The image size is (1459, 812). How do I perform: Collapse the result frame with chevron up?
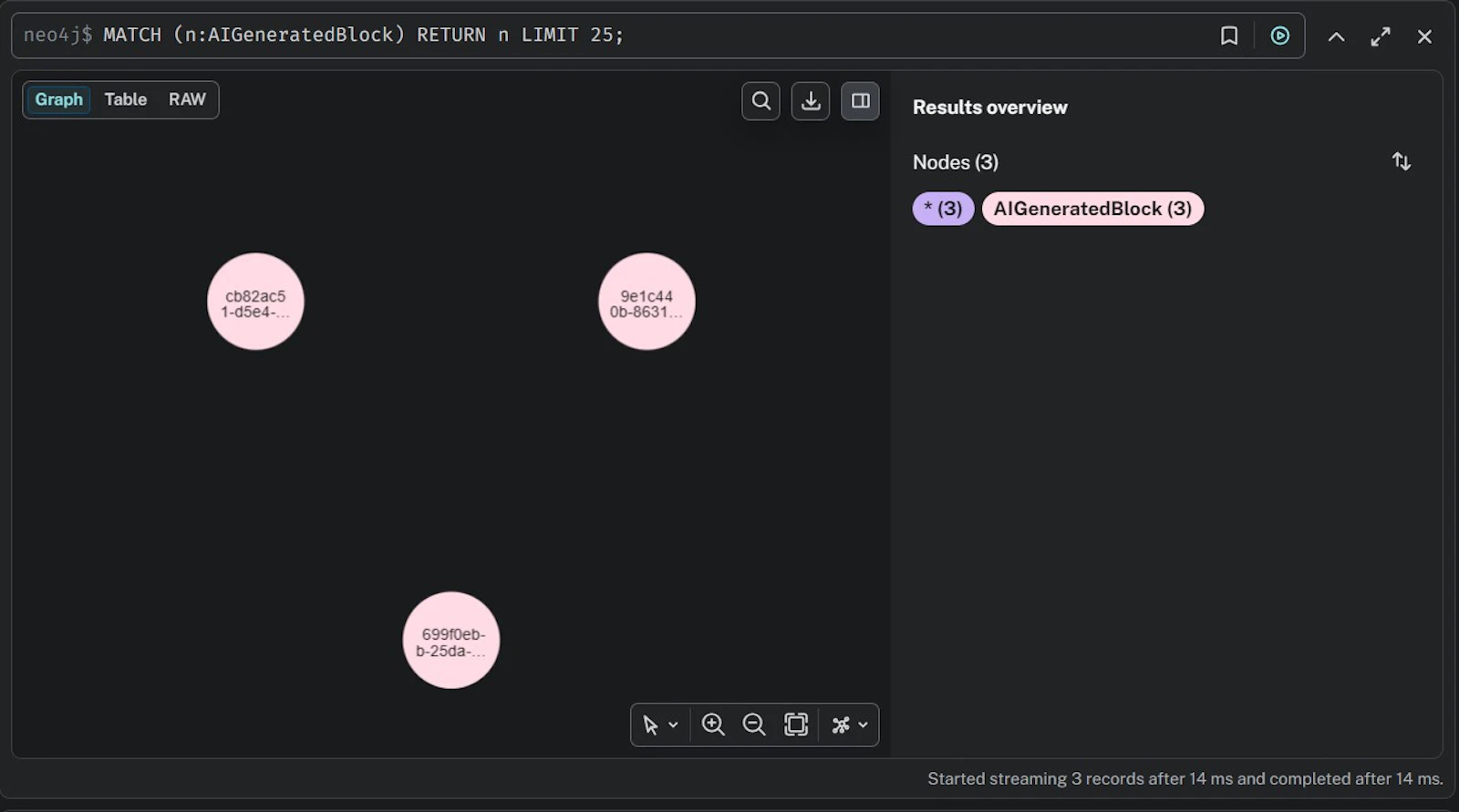1336,36
